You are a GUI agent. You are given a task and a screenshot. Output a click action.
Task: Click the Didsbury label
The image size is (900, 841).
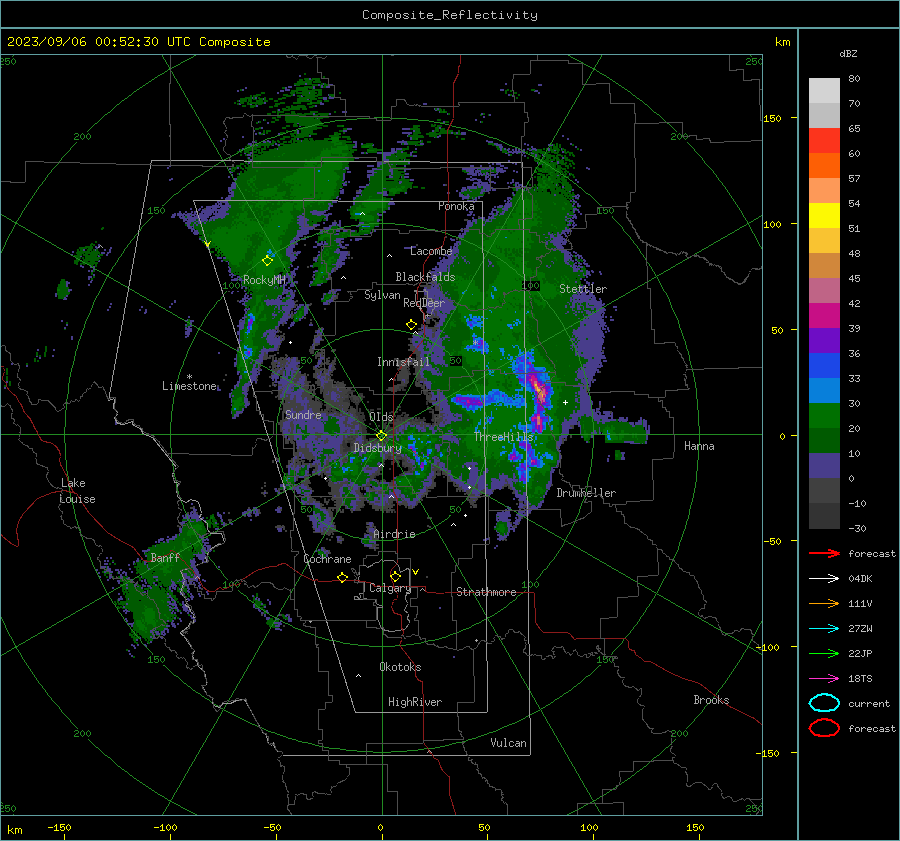(377, 448)
